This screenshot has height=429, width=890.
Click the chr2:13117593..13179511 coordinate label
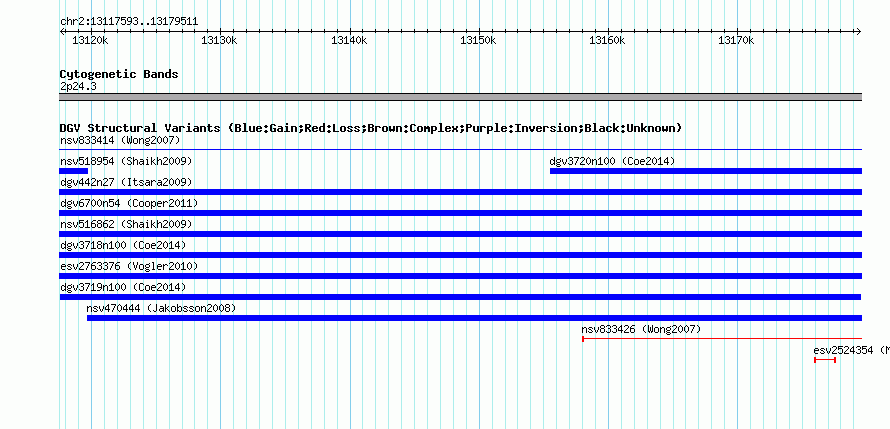point(129,22)
